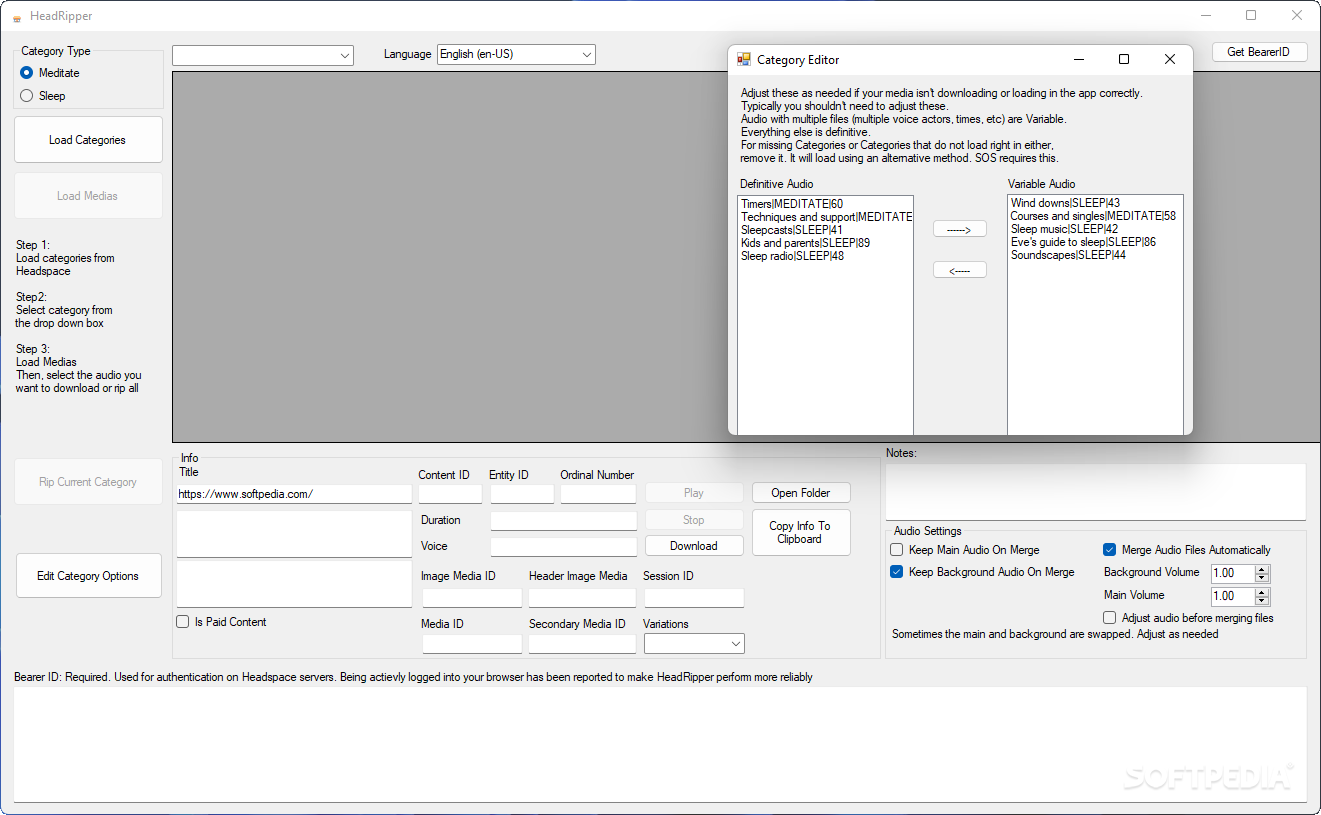Click the Category Editor window icon
The image size is (1321, 815).
(744, 60)
